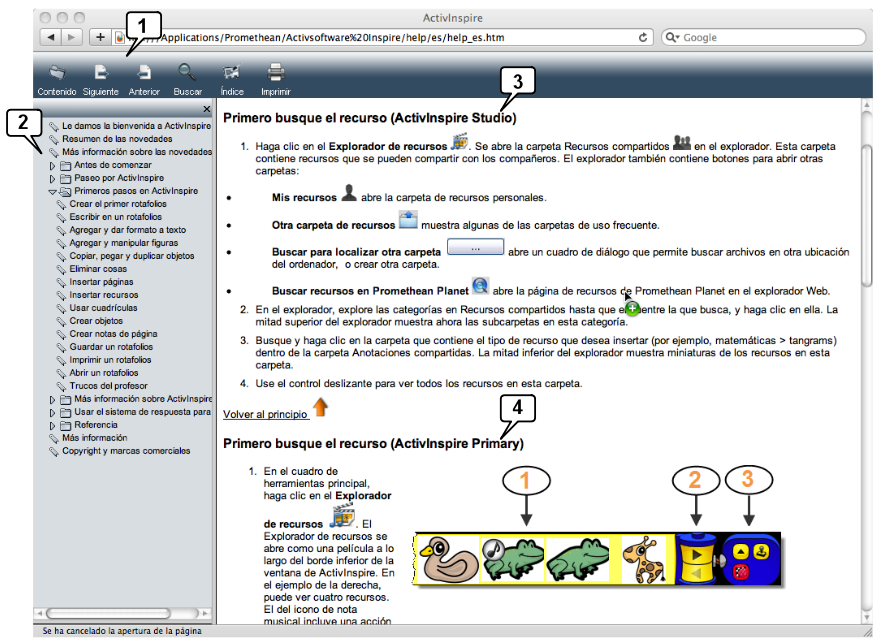
Task: Close the contents sidebar panel
Action: pos(206,109)
